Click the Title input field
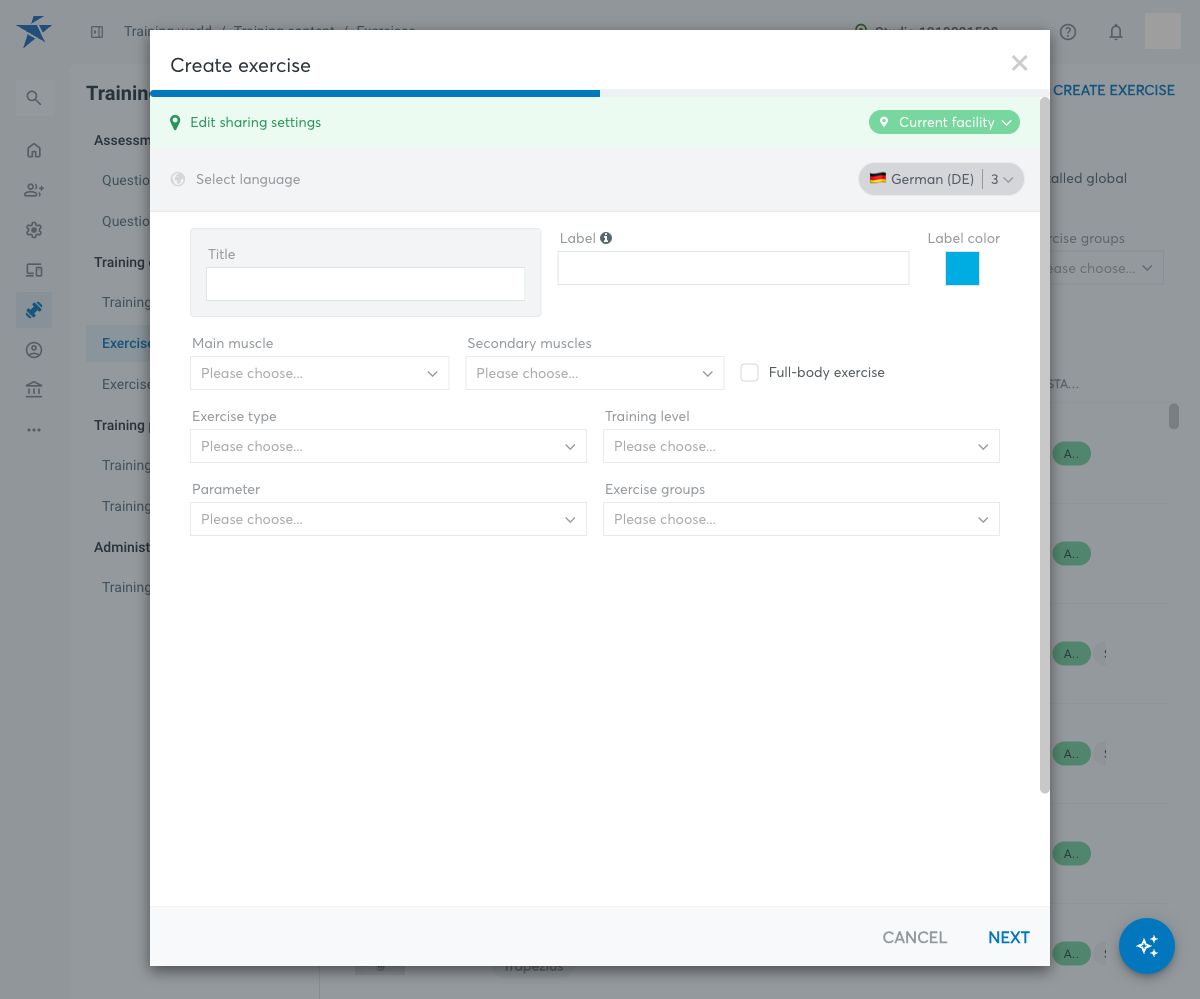The height and width of the screenshot is (999, 1200). [365, 284]
